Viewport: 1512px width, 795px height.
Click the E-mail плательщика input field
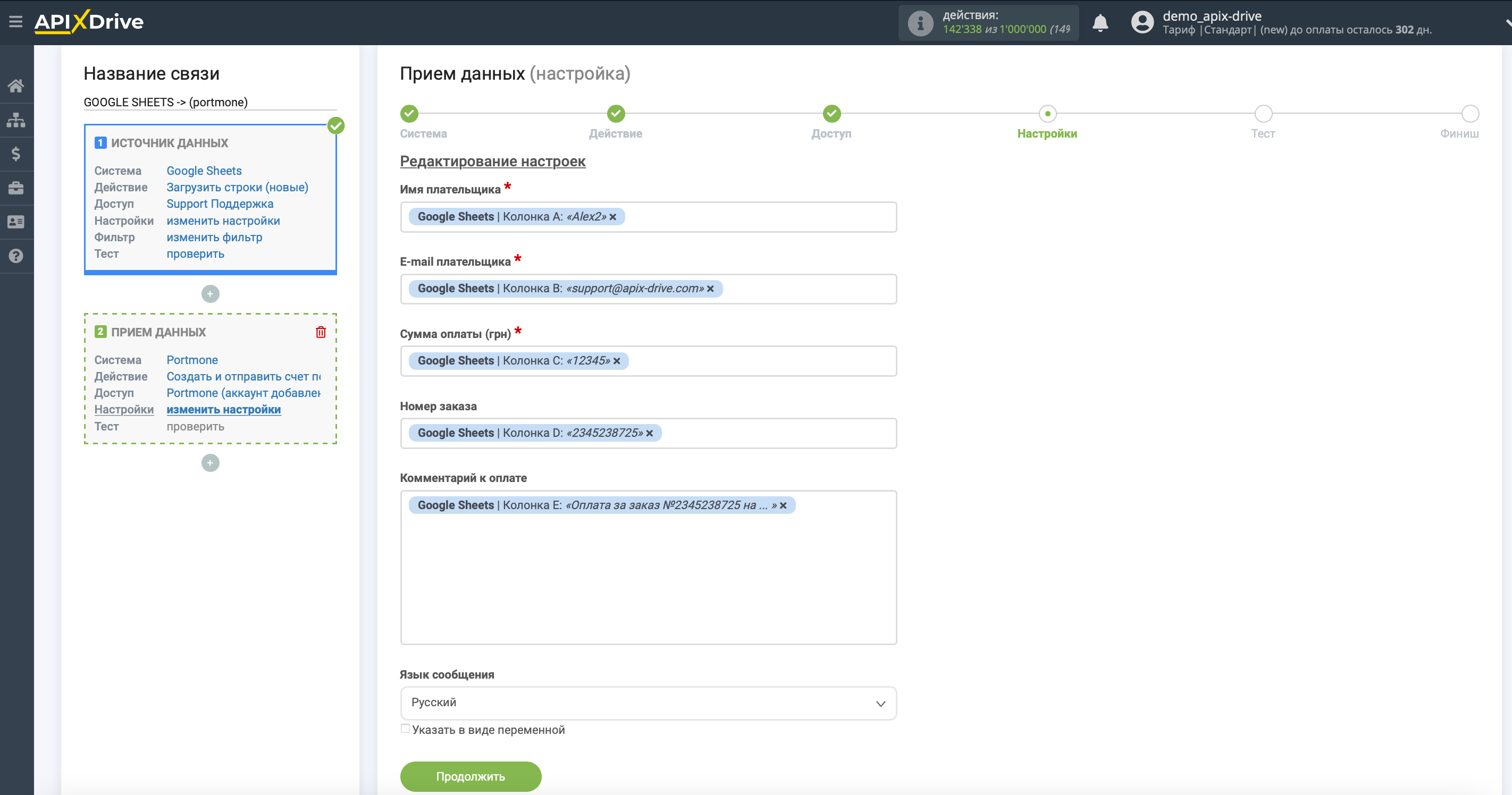pyautogui.click(x=648, y=289)
